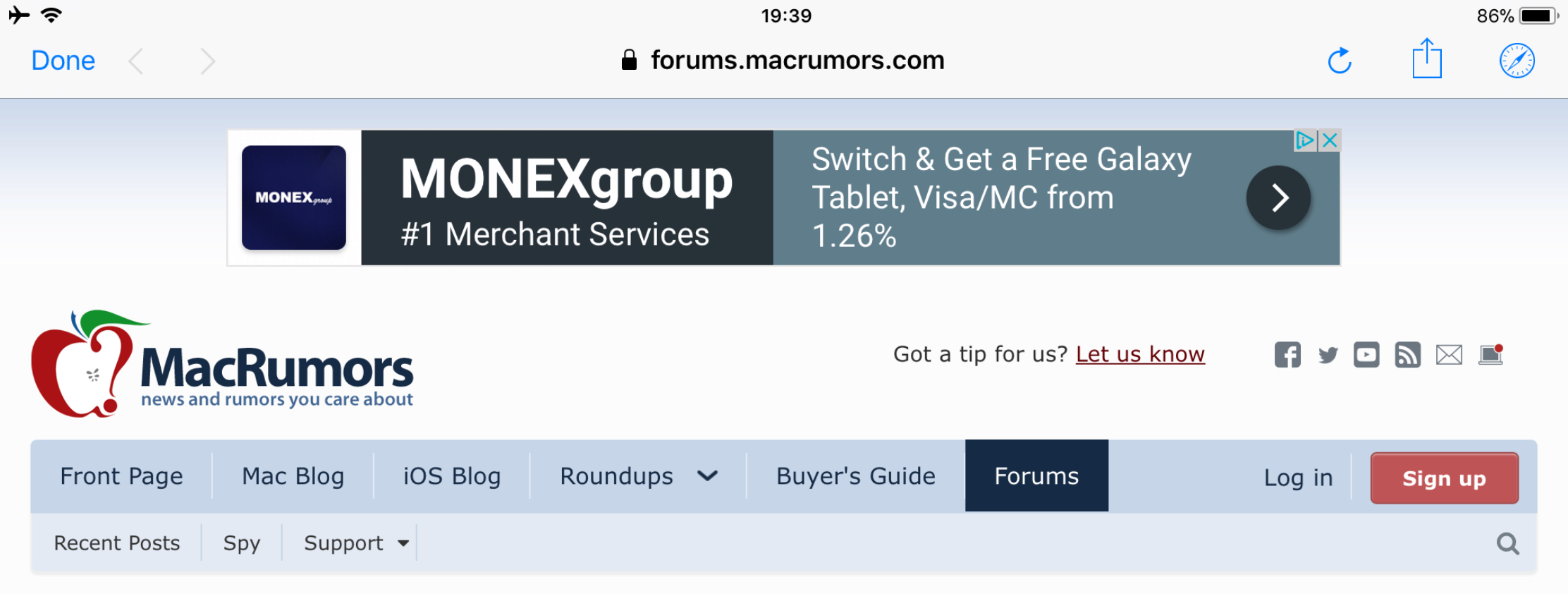Open the Forums tab
This screenshot has width=1568, height=594.
click(x=1036, y=476)
